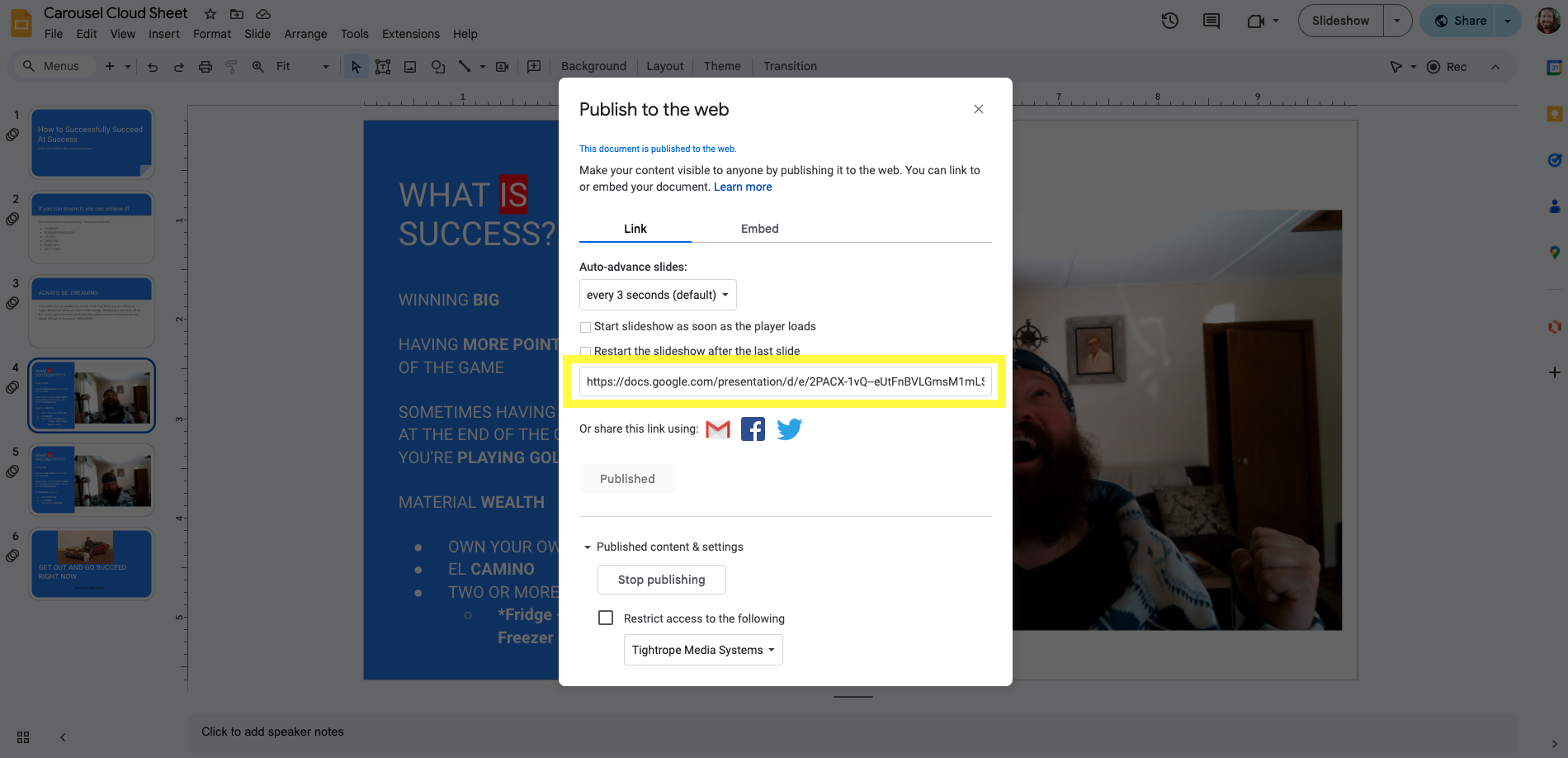
Task: Share the publish link via Gmail
Action: pos(717,429)
